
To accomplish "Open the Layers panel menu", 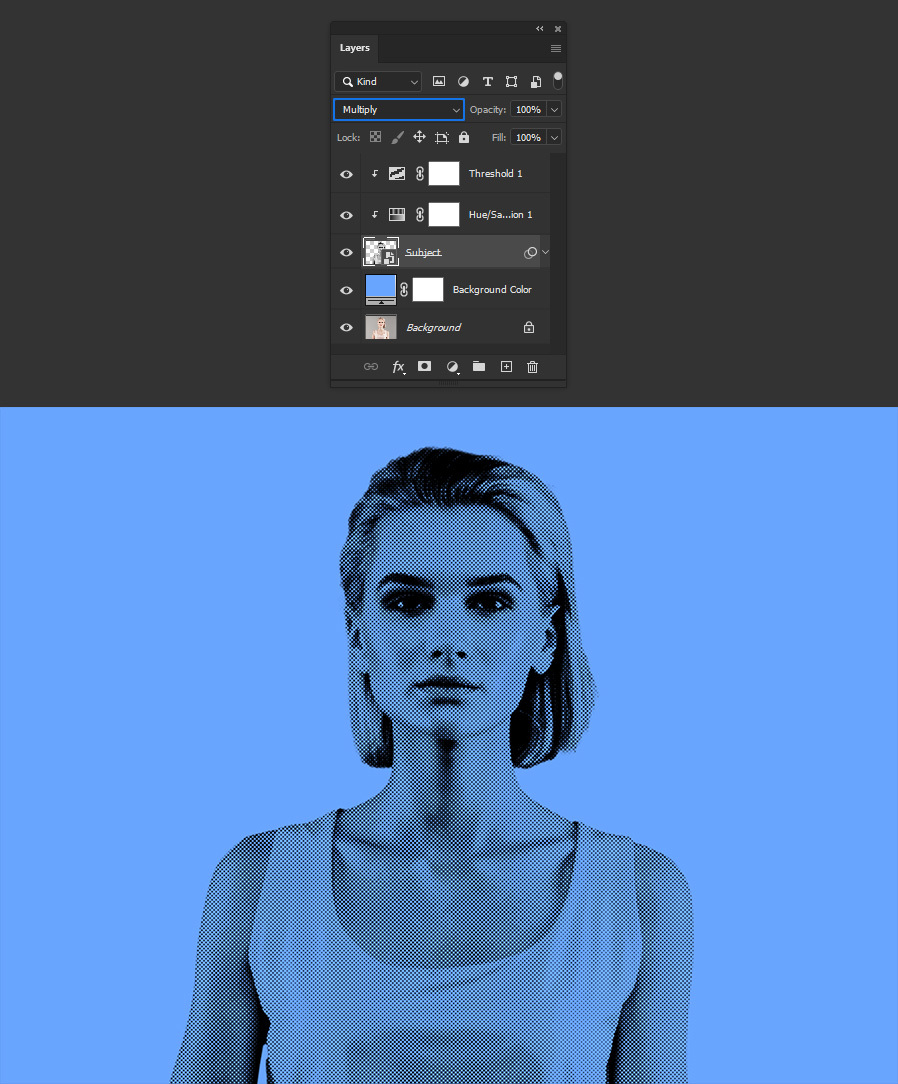I will [556, 48].
